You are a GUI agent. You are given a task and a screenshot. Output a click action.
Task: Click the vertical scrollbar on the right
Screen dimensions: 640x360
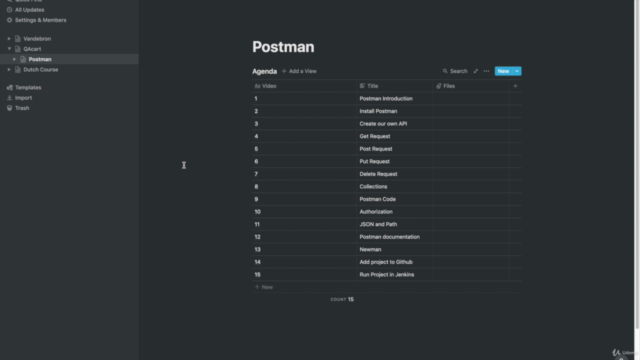pyautogui.click(x=637, y=163)
